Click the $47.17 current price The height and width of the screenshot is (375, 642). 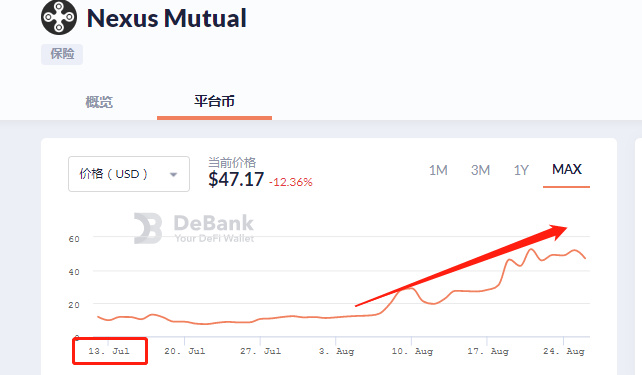tap(236, 179)
